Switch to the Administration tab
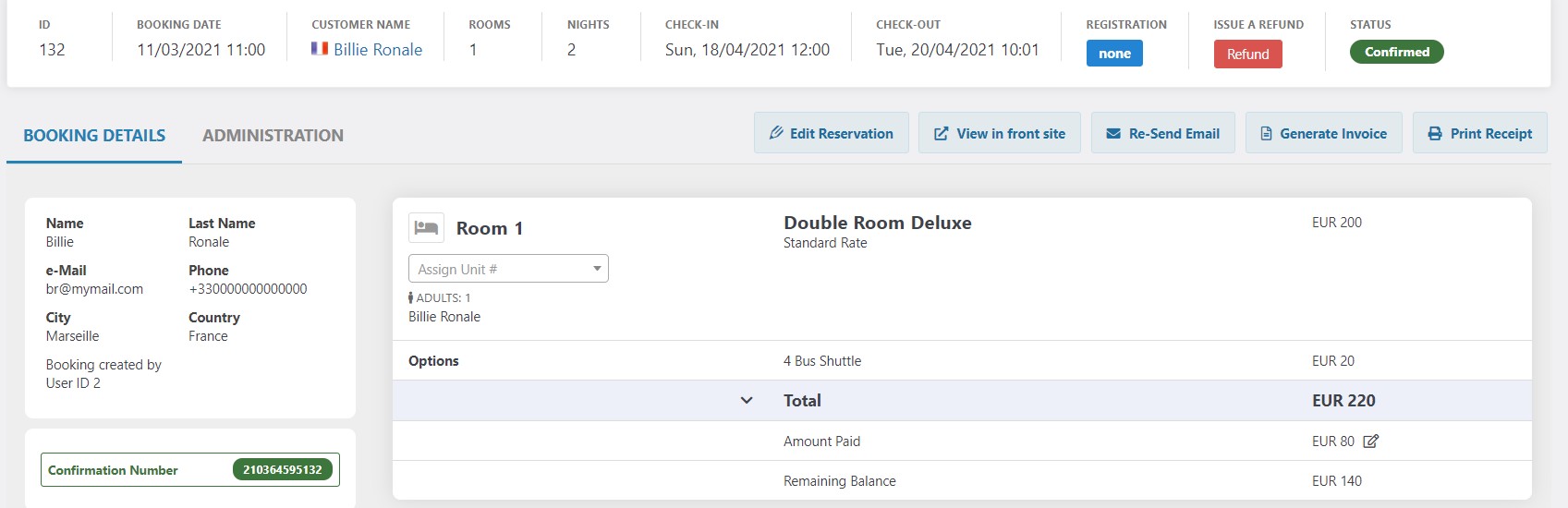The width and height of the screenshot is (1568, 508). [273, 136]
